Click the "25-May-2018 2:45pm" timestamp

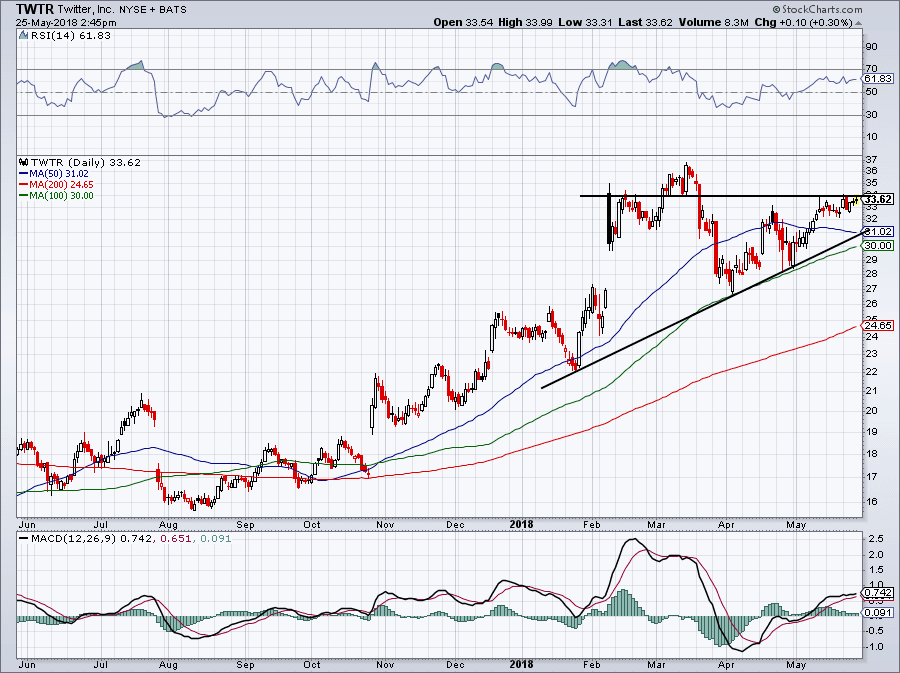click(66, 23)
